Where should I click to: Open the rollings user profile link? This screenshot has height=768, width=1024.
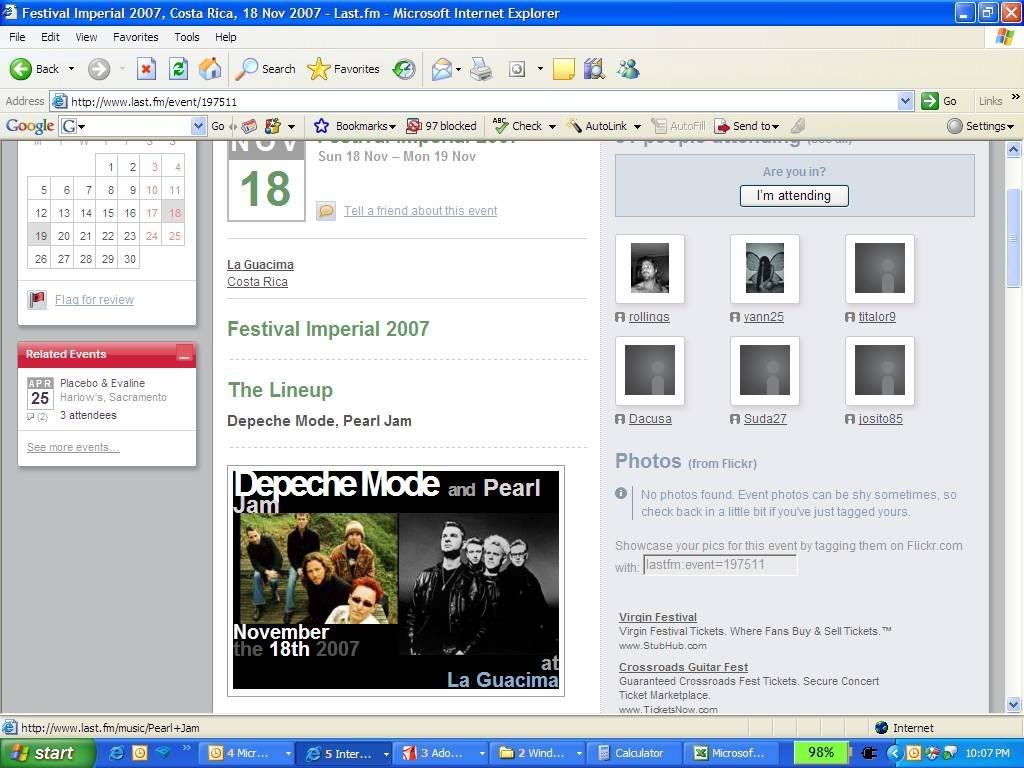coord(648,317)
